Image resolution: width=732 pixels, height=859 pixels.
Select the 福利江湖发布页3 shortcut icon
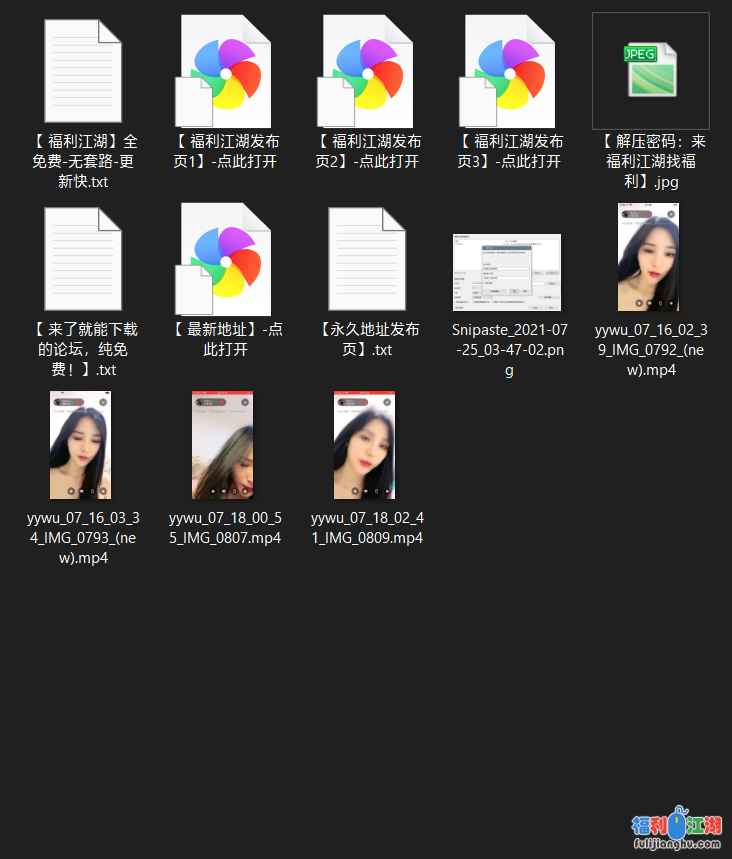[509, 72]
